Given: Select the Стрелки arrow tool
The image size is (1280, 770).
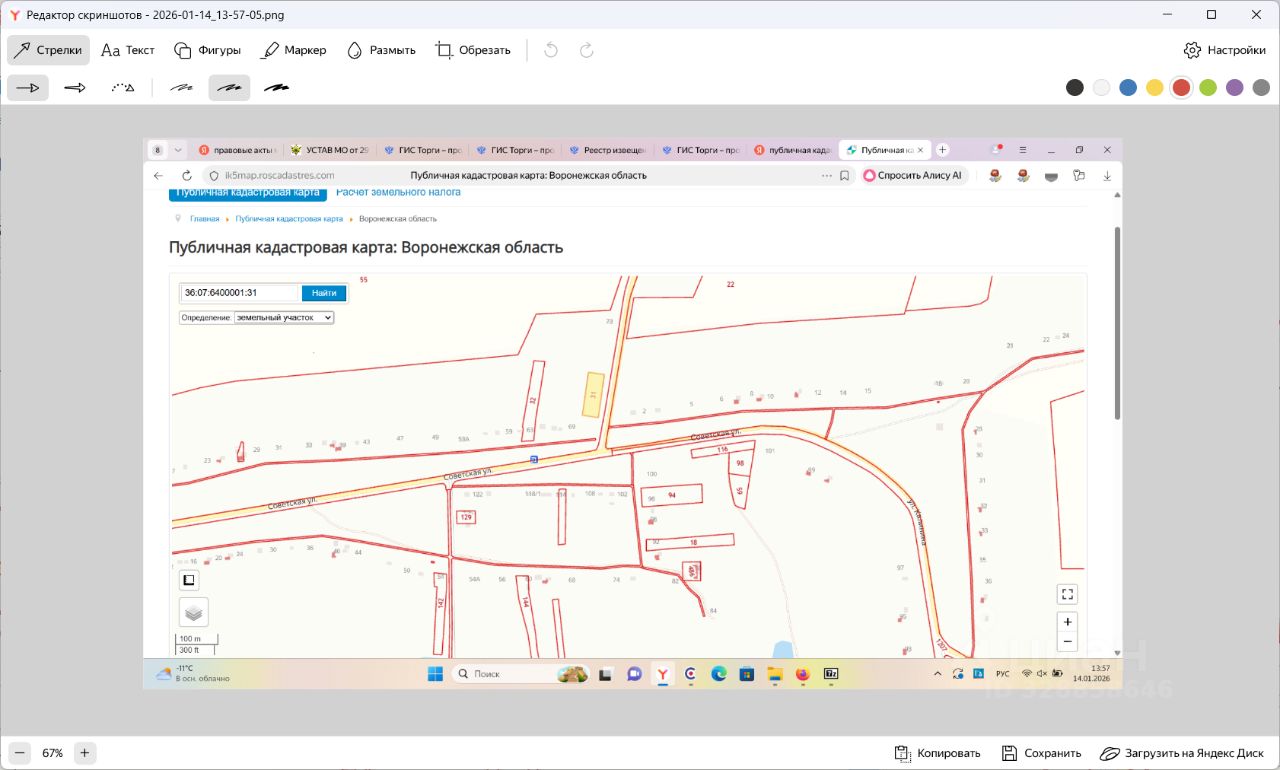Looking at the screenshot, I should coord(48,50).
